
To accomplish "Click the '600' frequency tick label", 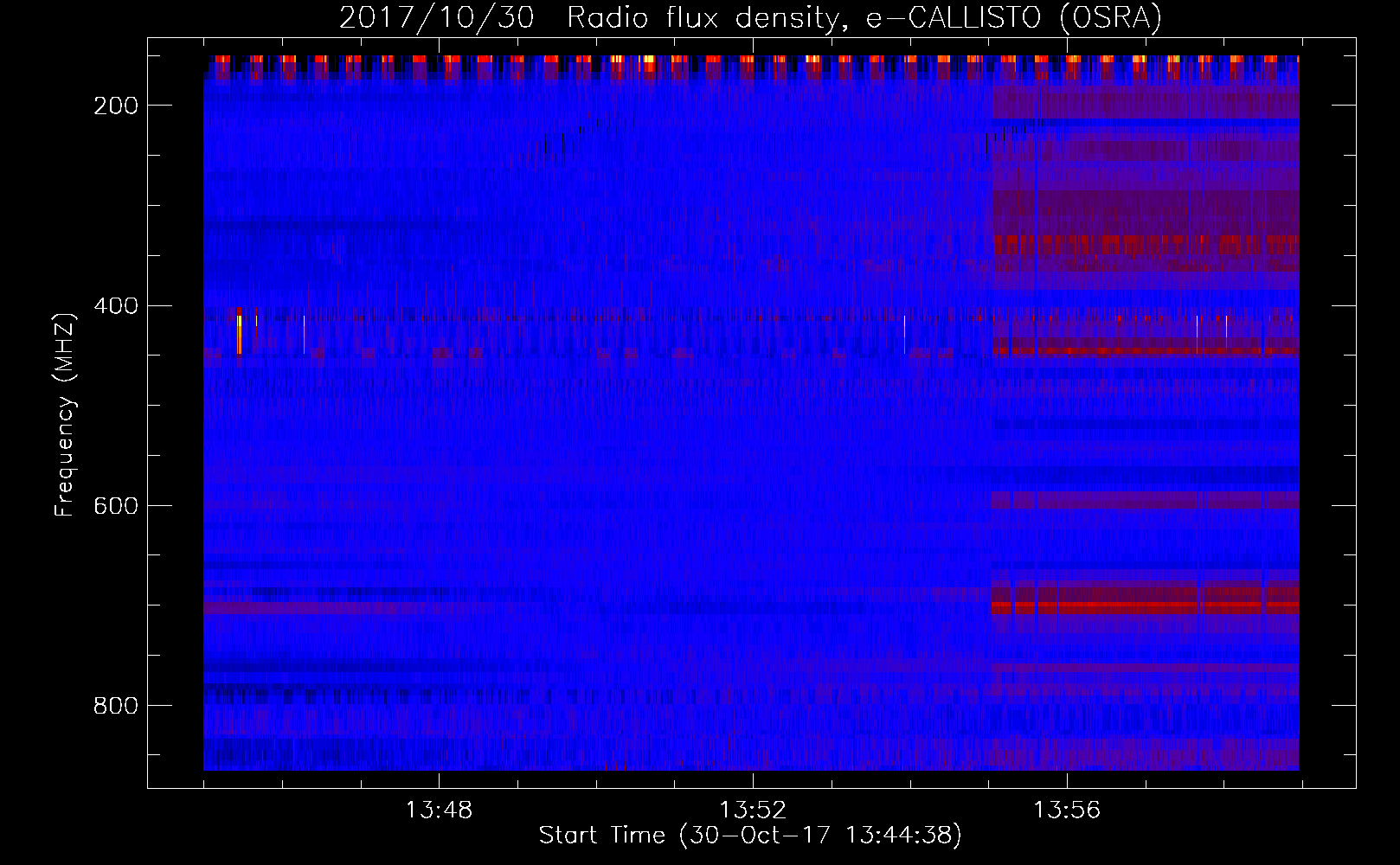I will click(116, 505).
